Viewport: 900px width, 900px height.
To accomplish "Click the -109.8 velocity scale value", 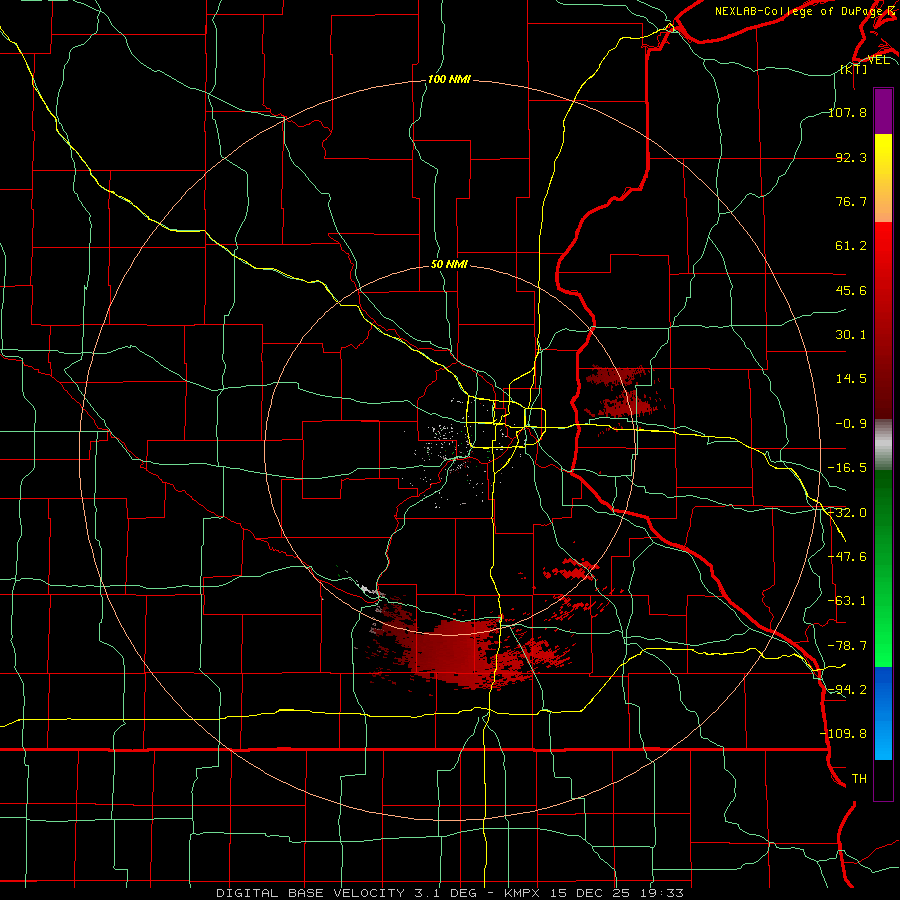I will (x=844, y=734).
